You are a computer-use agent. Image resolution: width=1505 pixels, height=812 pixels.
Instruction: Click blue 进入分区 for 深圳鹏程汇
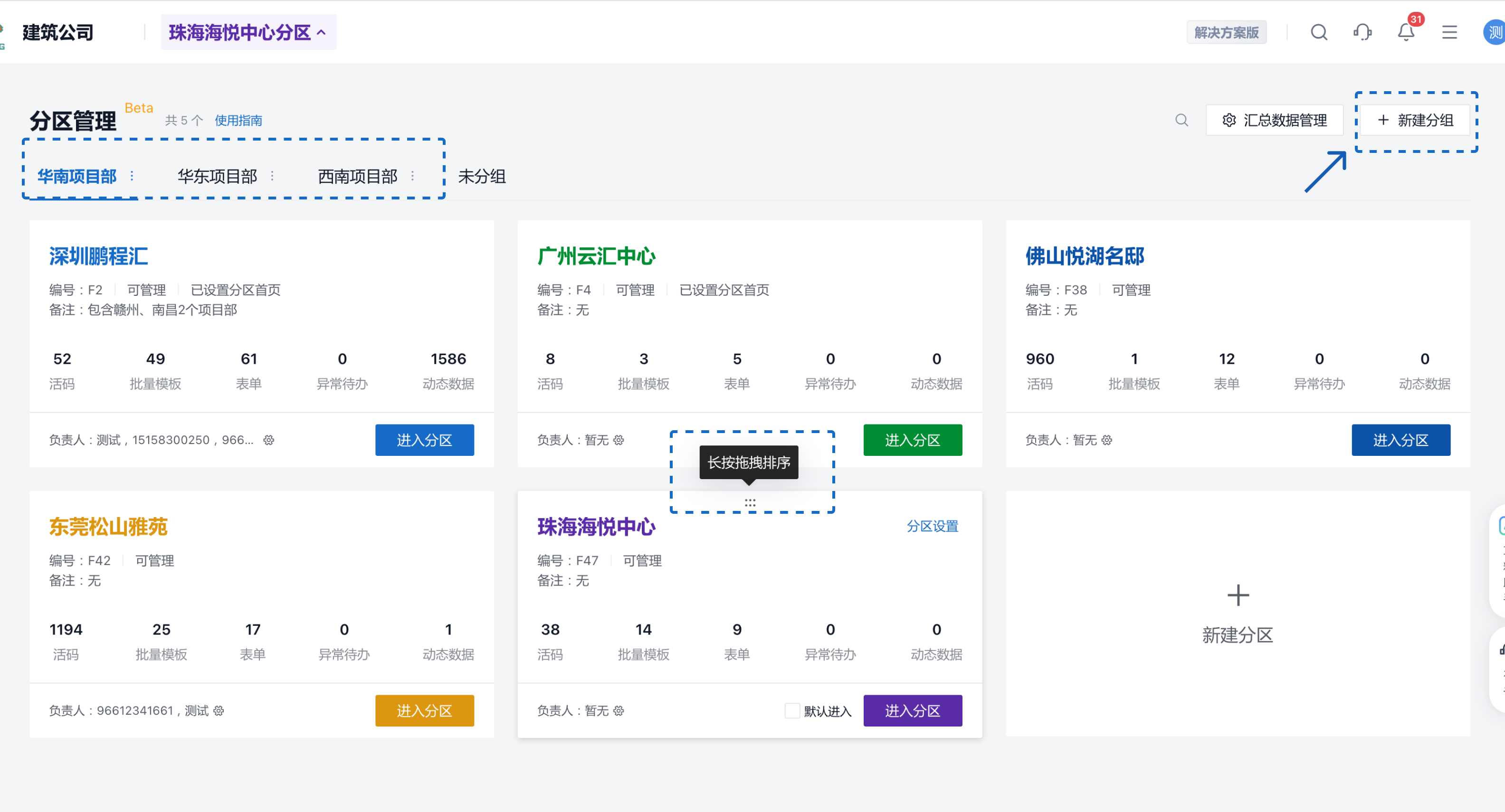pos(425,440)
